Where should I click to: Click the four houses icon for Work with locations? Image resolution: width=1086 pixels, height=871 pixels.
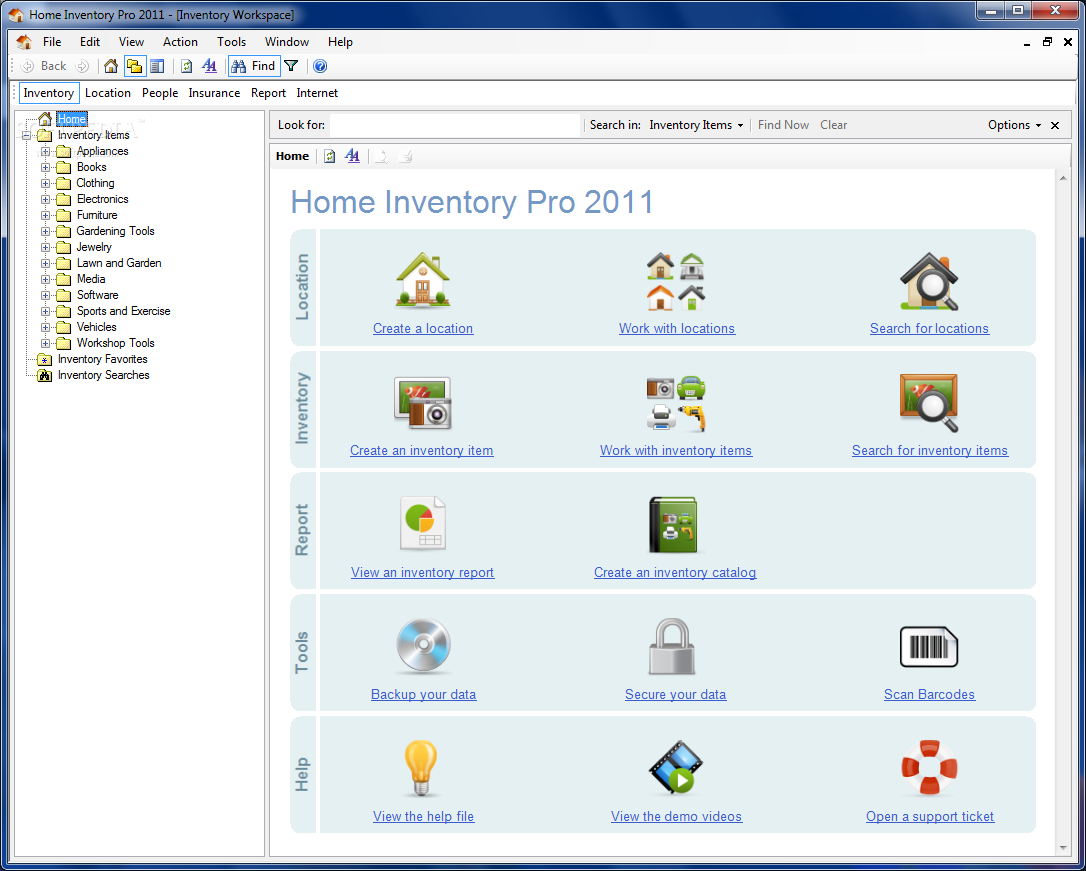click(x=676, y=281)
